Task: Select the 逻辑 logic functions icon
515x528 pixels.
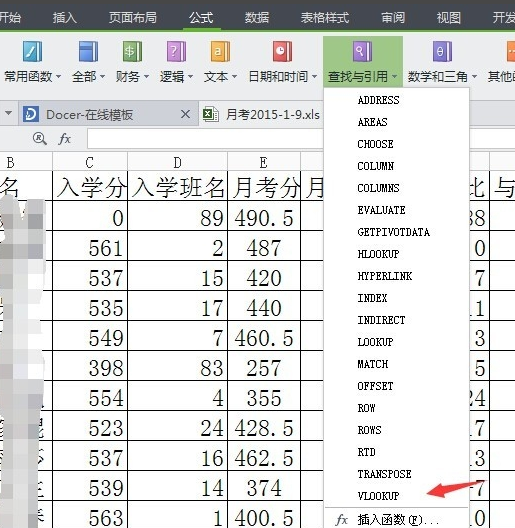Action: pos(176,52)
